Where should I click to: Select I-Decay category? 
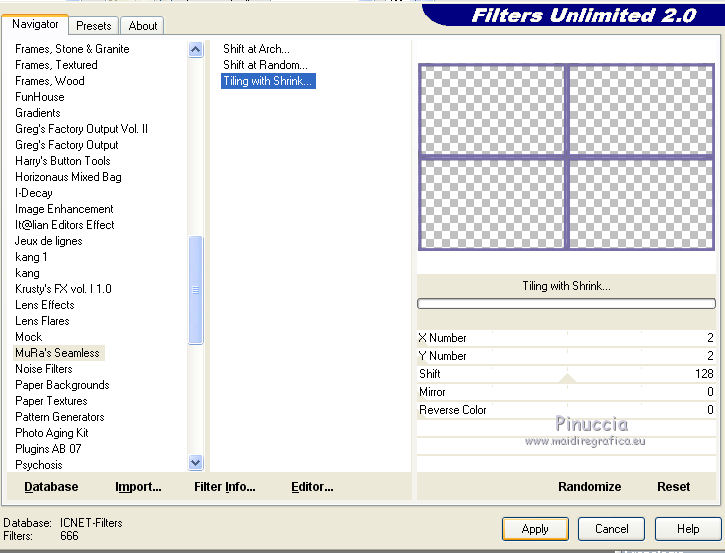pos(34,193)
